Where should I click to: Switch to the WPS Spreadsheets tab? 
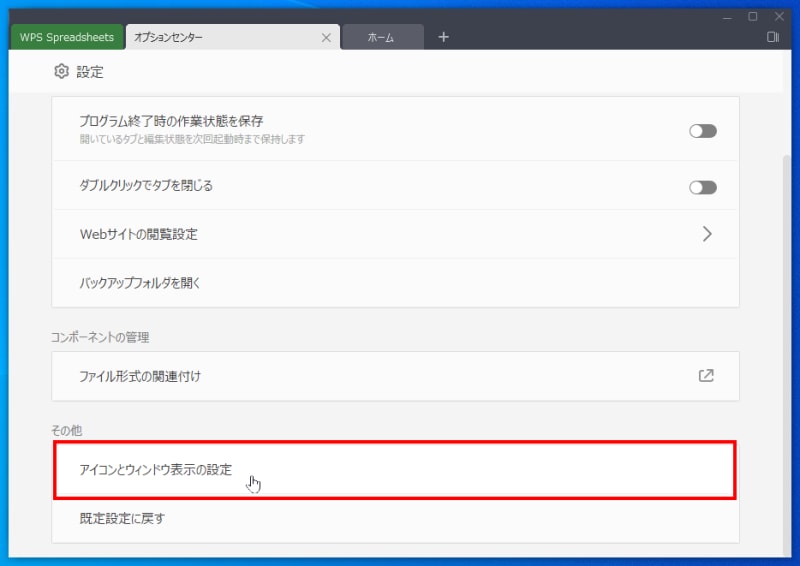(67, 37)
